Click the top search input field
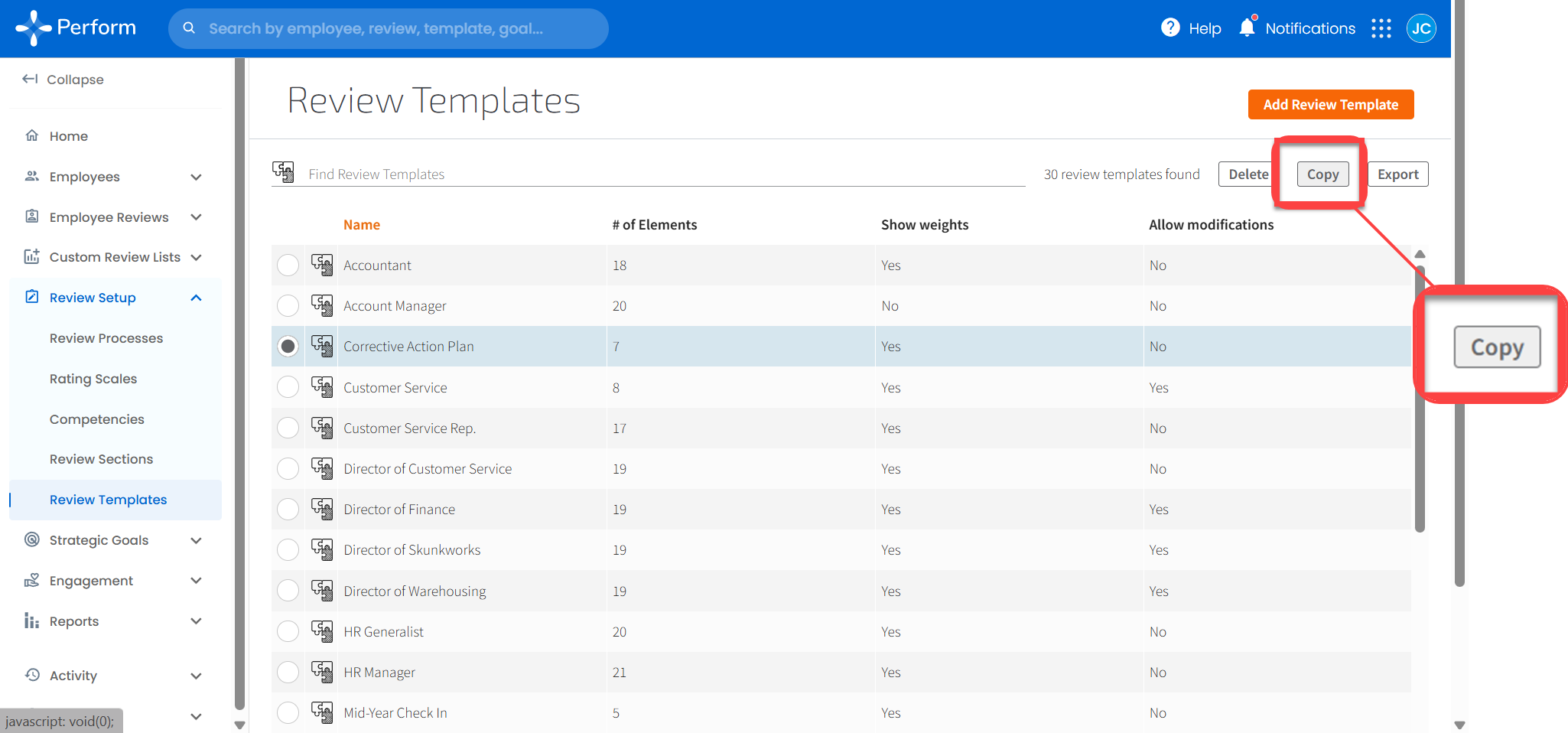This screenshot has height=733, width=1568. click(x=389, y=28)
